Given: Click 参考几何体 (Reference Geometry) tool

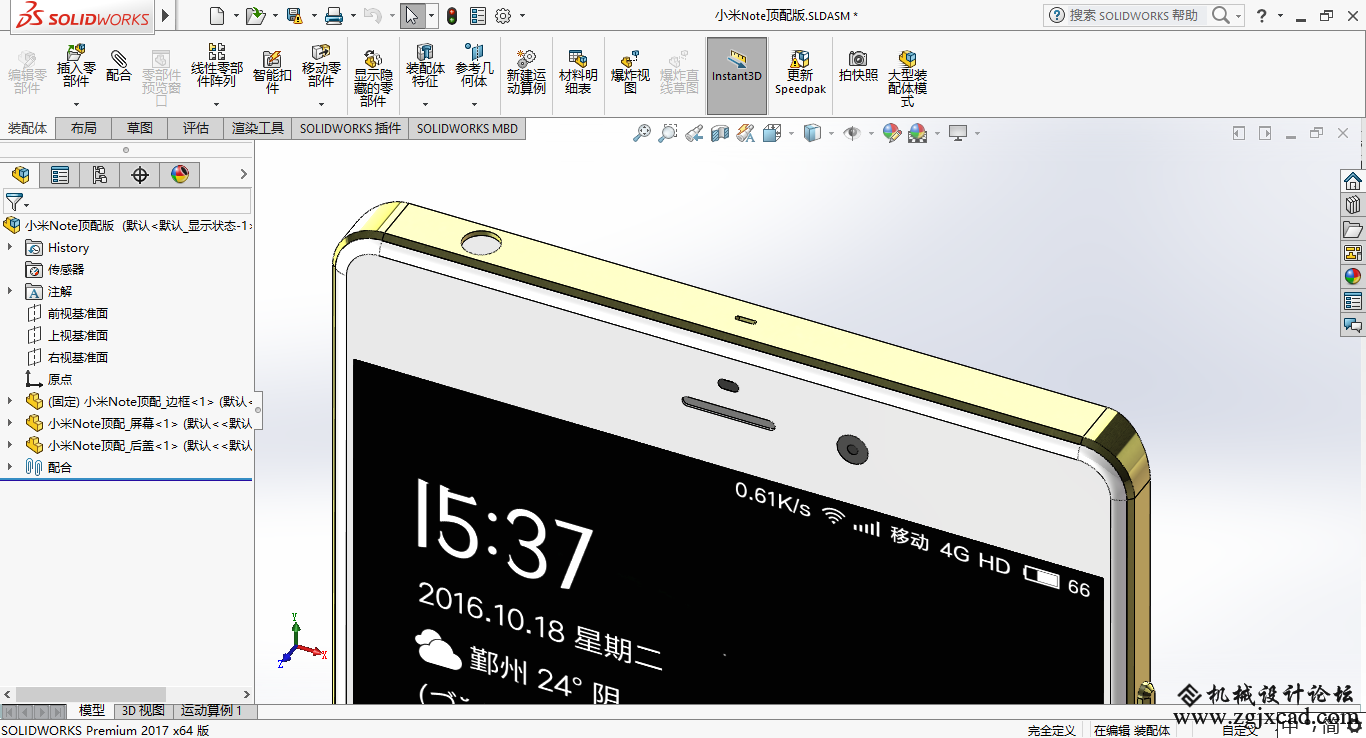Looking at the screenshot, I should 474,66.
